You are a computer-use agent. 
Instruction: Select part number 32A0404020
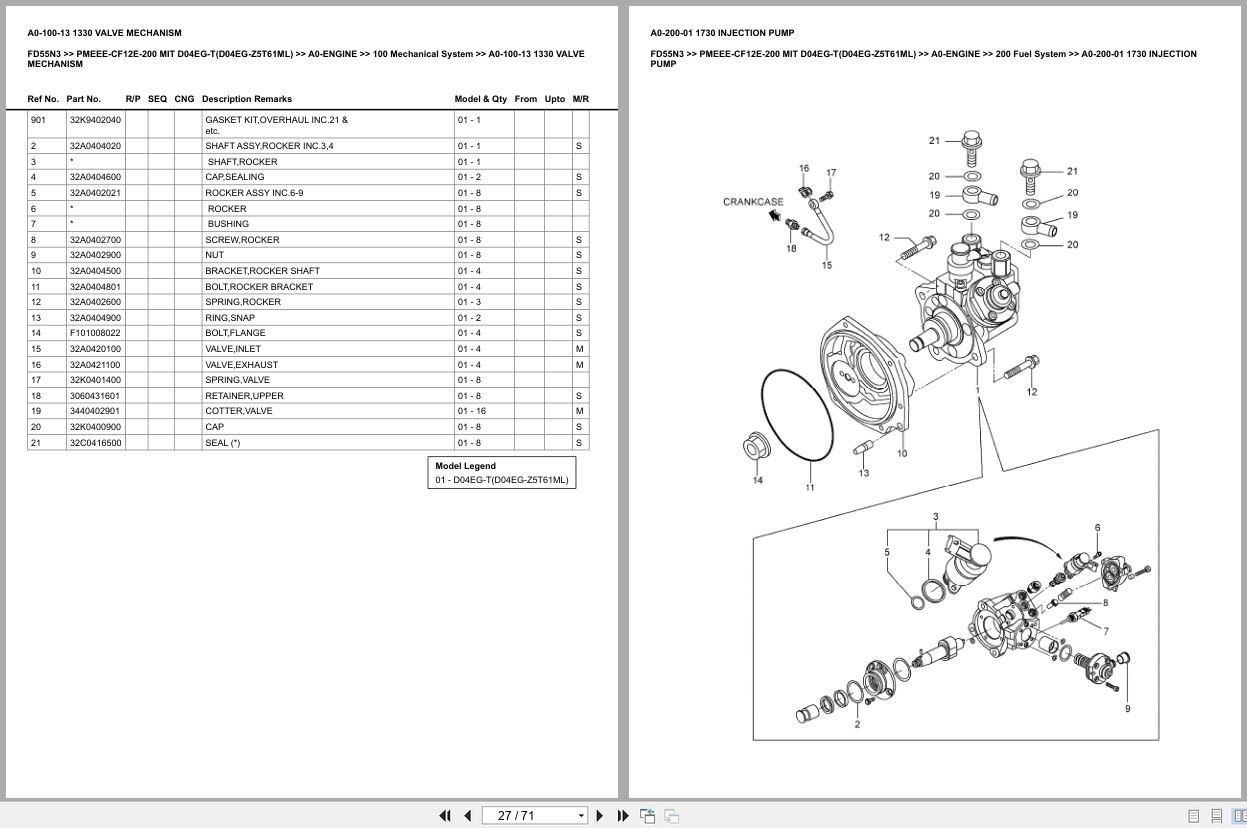pyautogui.click(x=95, y=146)
